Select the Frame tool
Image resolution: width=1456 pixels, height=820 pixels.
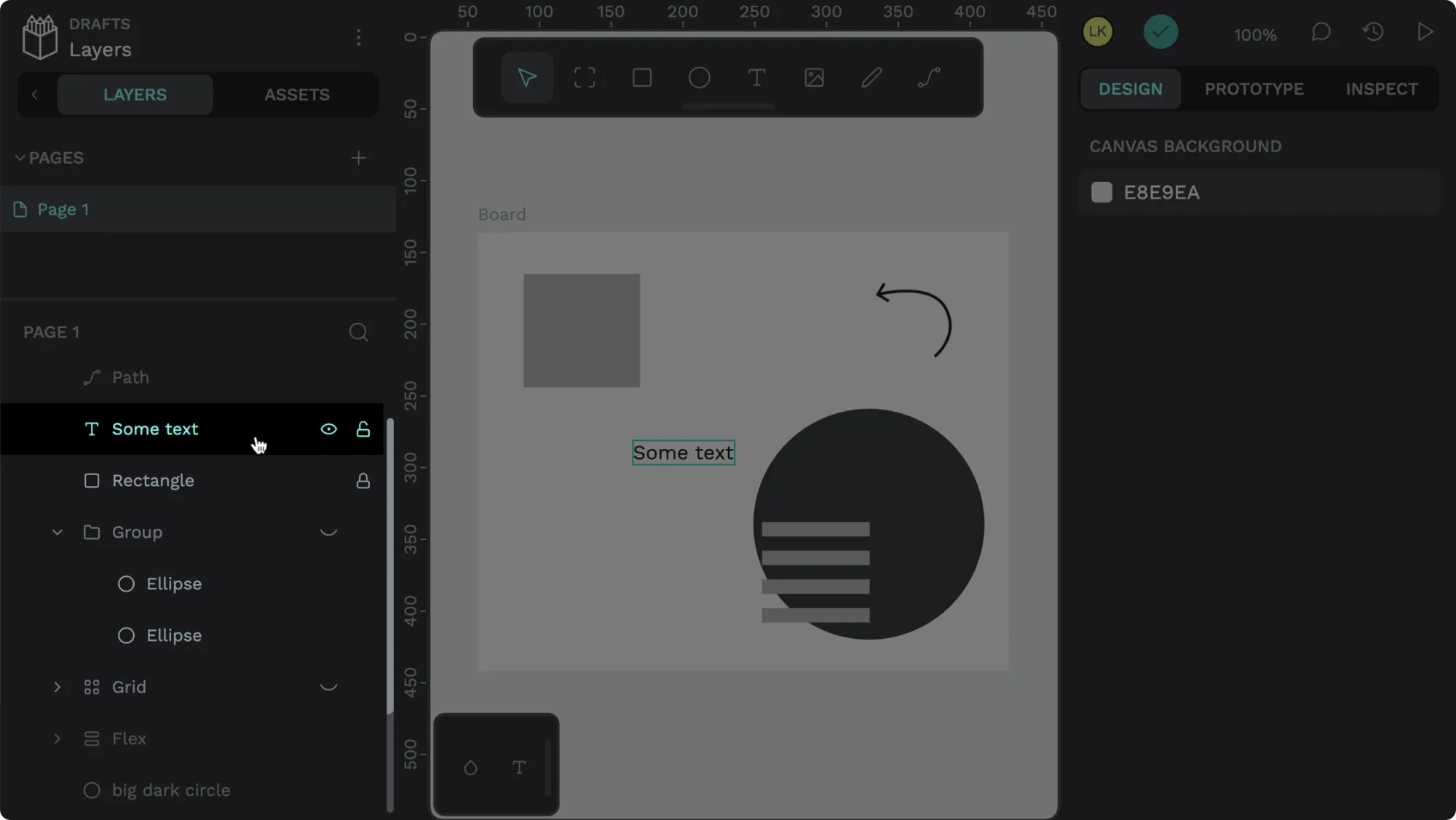[584, 77]
